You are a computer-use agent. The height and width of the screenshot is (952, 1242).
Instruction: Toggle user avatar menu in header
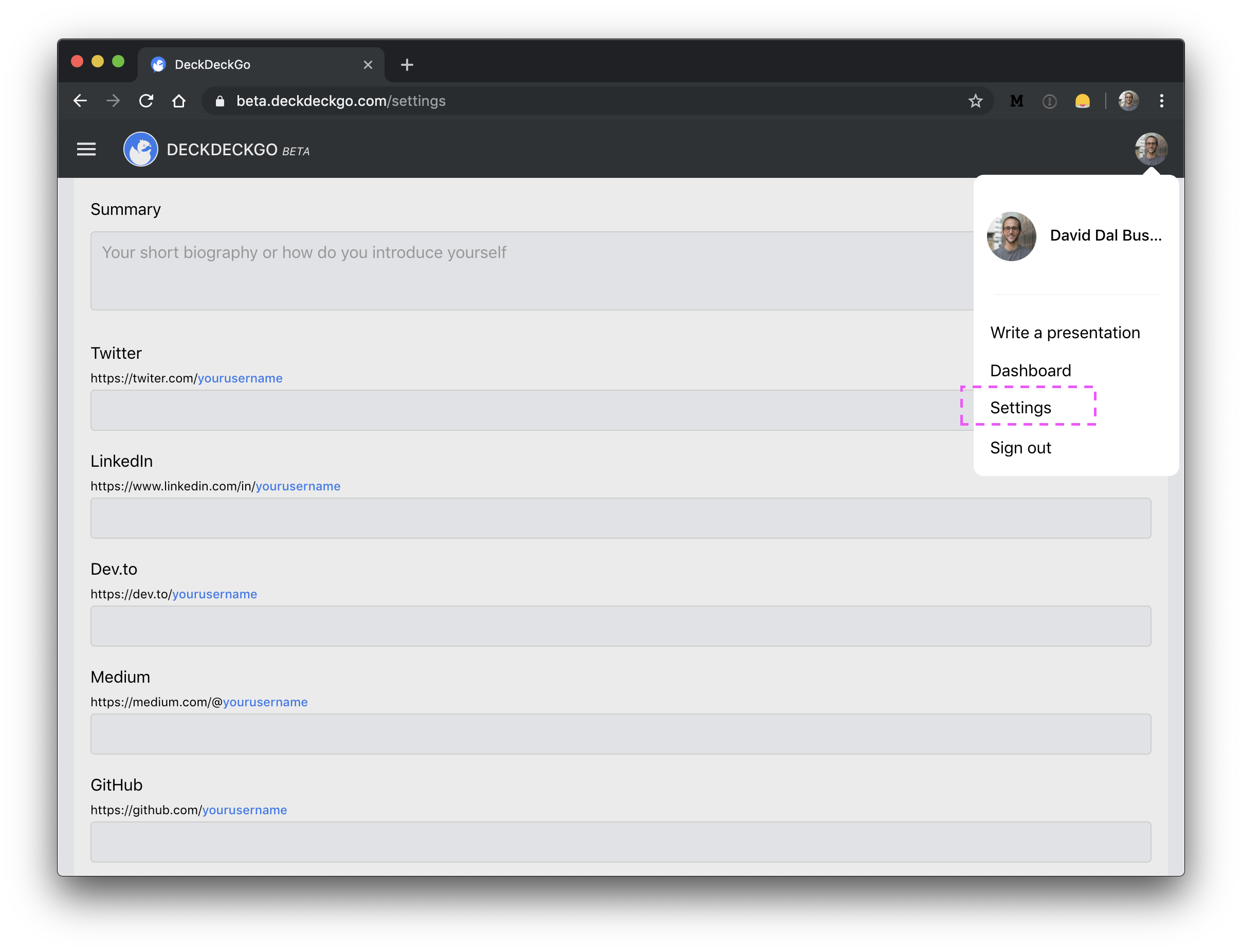tap(1151, 149)
